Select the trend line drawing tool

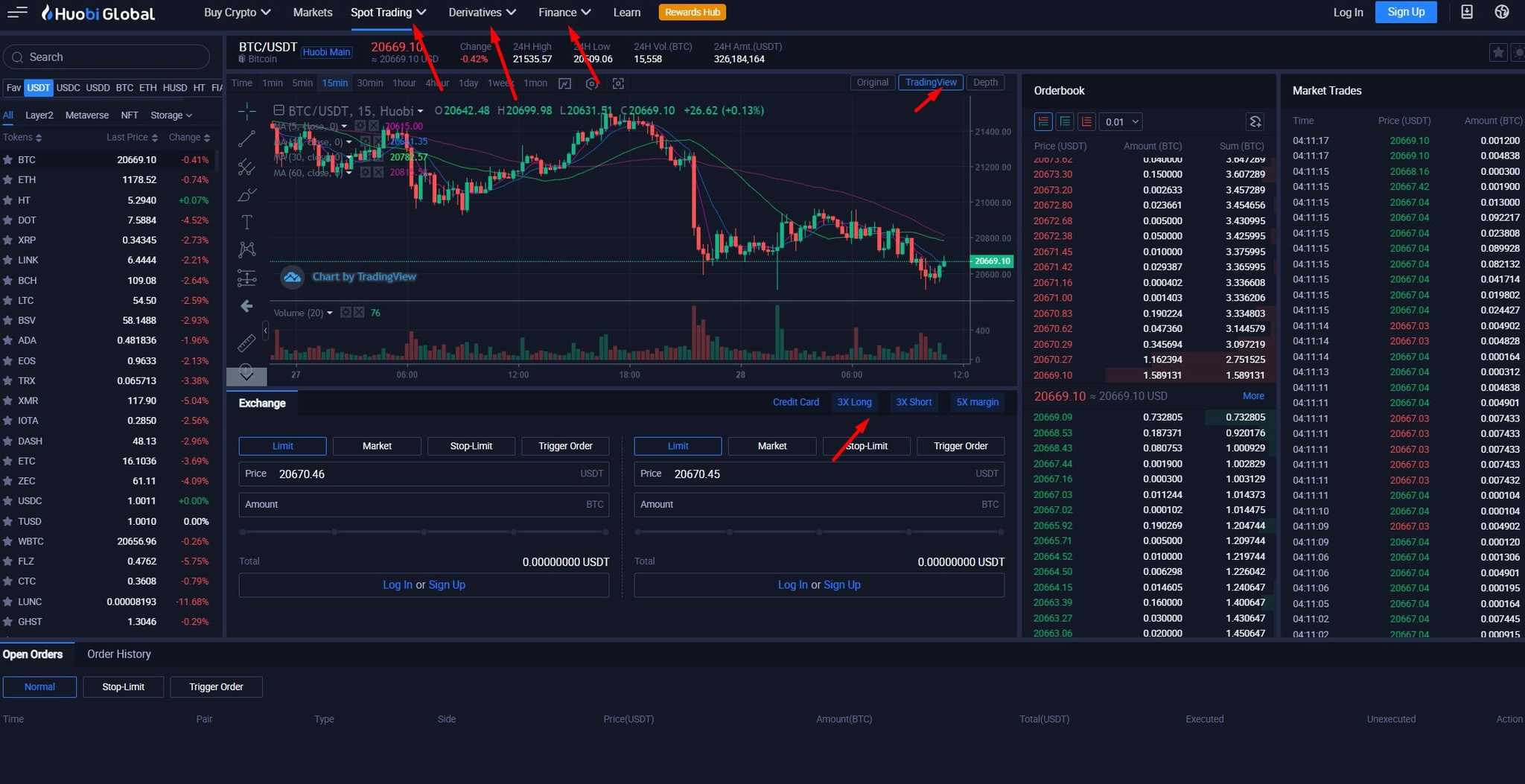(246, 138)
